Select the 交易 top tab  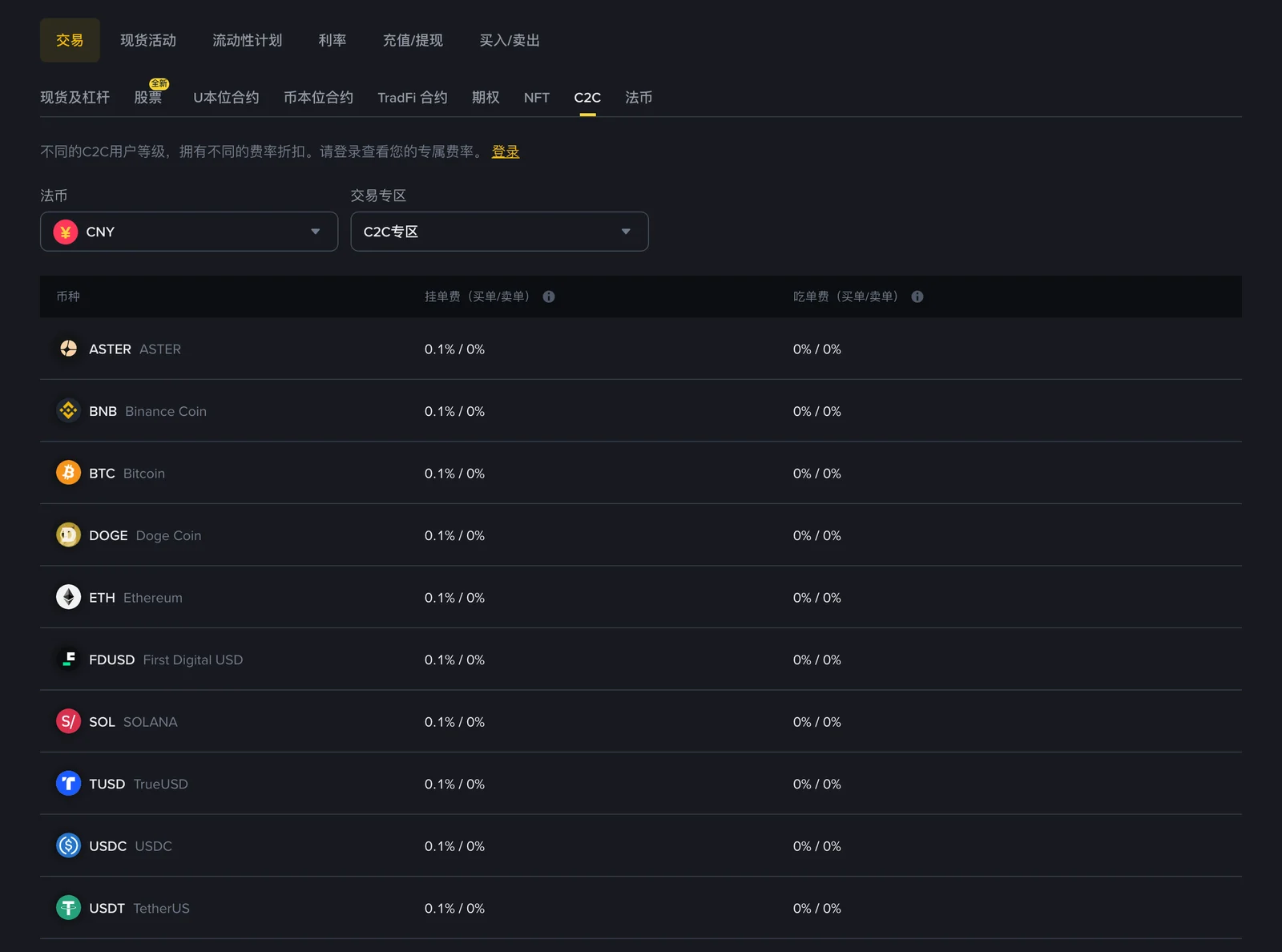point(70,40)
